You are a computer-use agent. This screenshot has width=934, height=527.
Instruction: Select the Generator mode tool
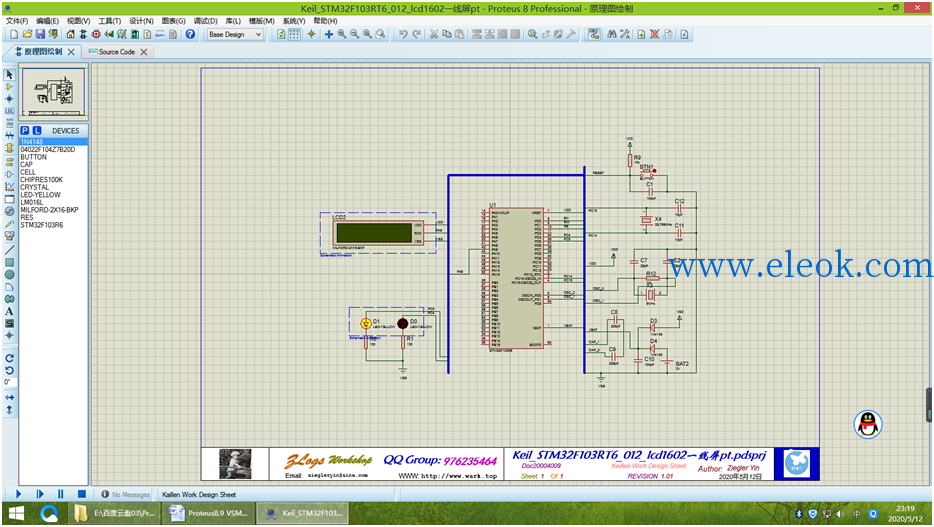(x=9, y=211)
